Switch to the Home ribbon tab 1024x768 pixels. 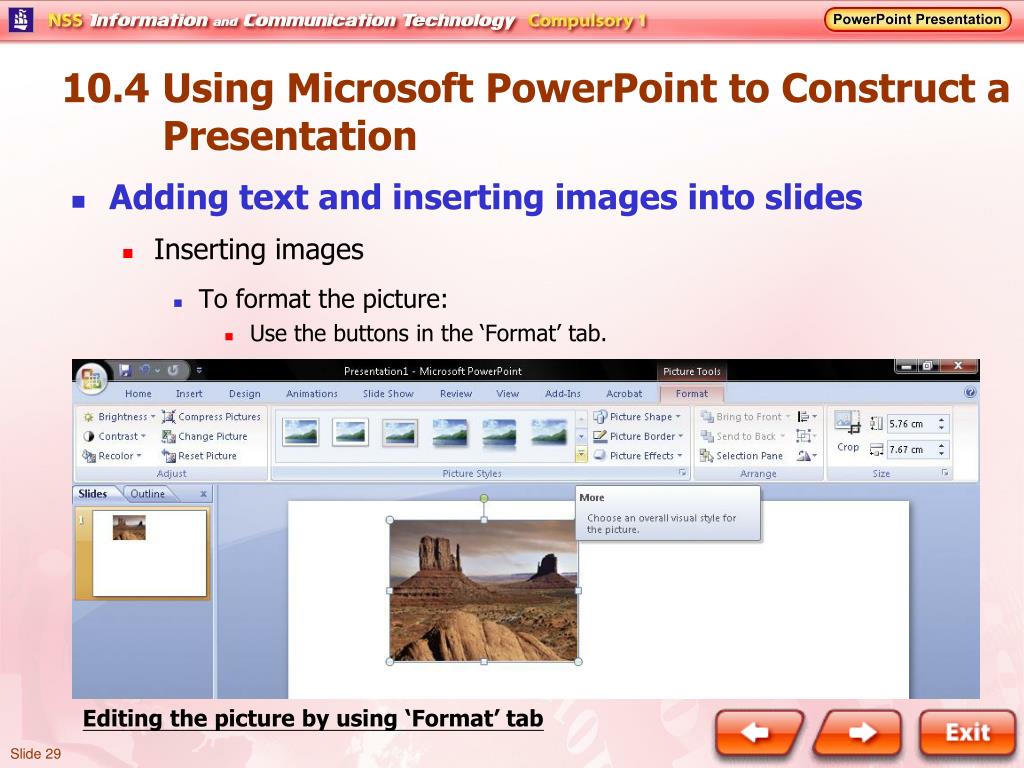(138, 394)
